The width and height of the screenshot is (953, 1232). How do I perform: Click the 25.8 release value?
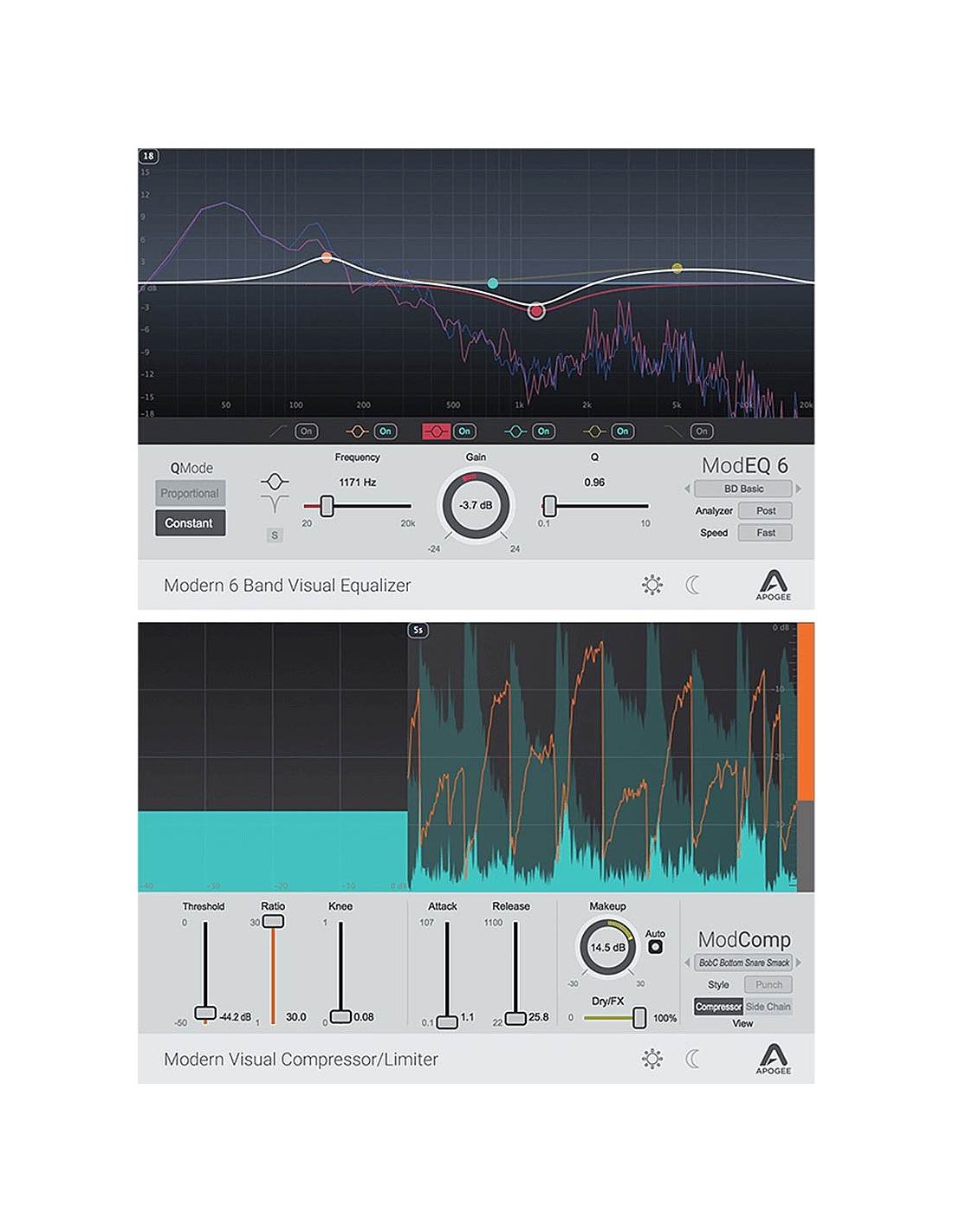(x=538, y=1017)
